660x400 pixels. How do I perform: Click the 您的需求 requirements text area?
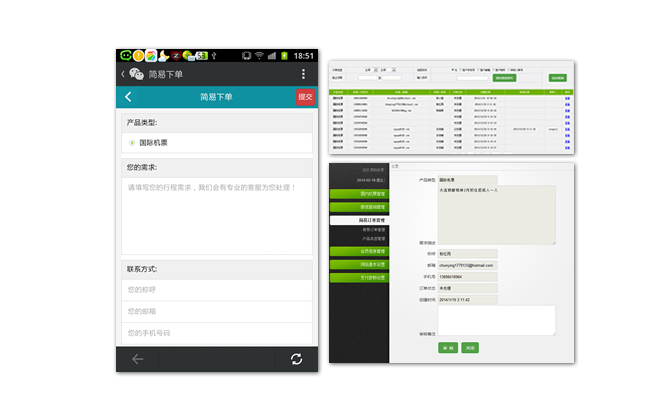[217, 215]
